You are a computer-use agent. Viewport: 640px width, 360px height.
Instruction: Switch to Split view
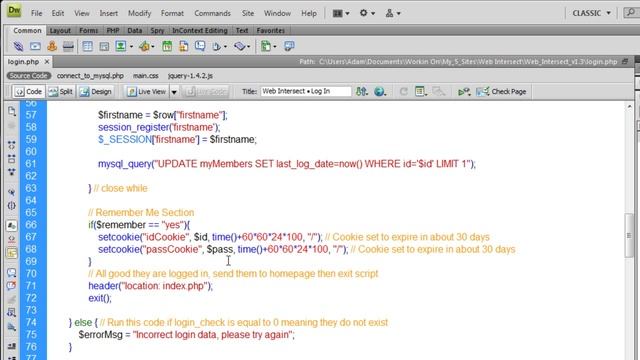[60, 91]
